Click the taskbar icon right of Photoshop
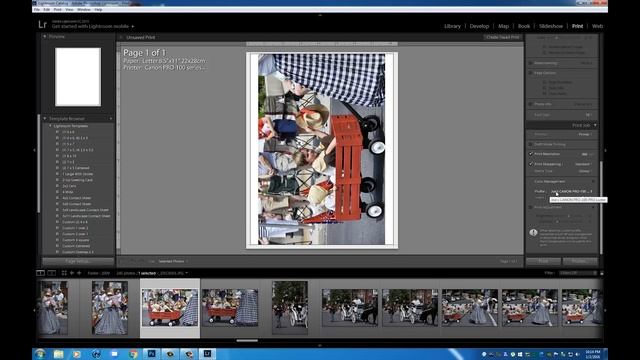The image size is (640, 360). [170, 354]
